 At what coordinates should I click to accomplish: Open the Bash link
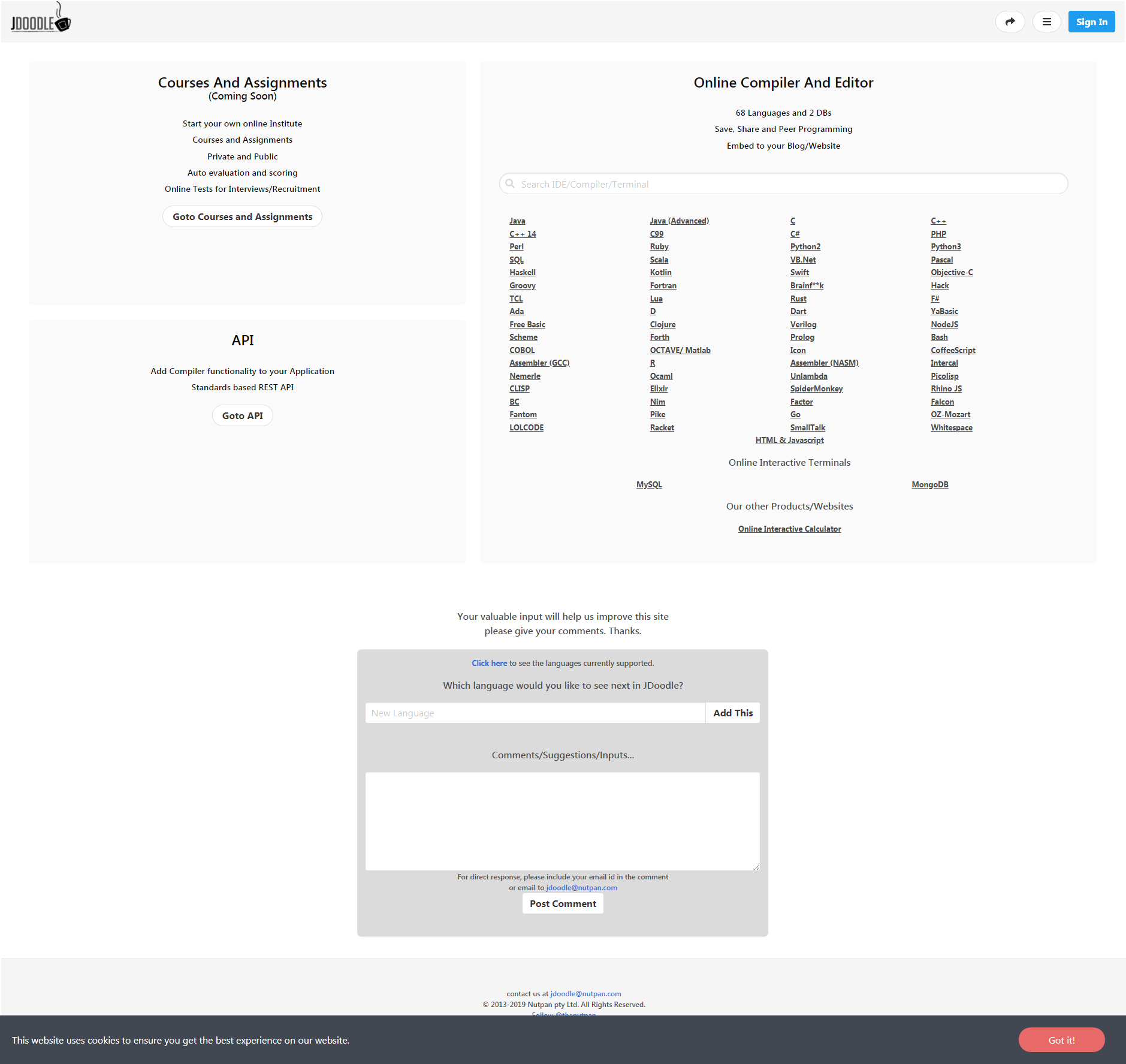click(x=938, y=337)
